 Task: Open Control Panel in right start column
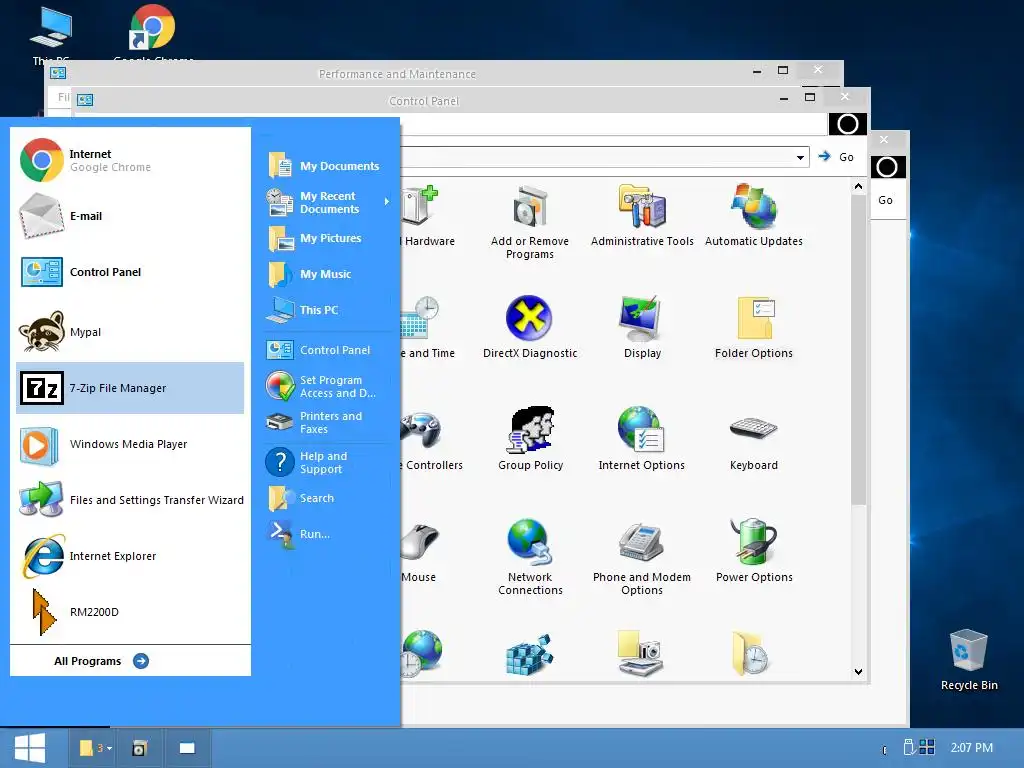[x=328, y=350]
